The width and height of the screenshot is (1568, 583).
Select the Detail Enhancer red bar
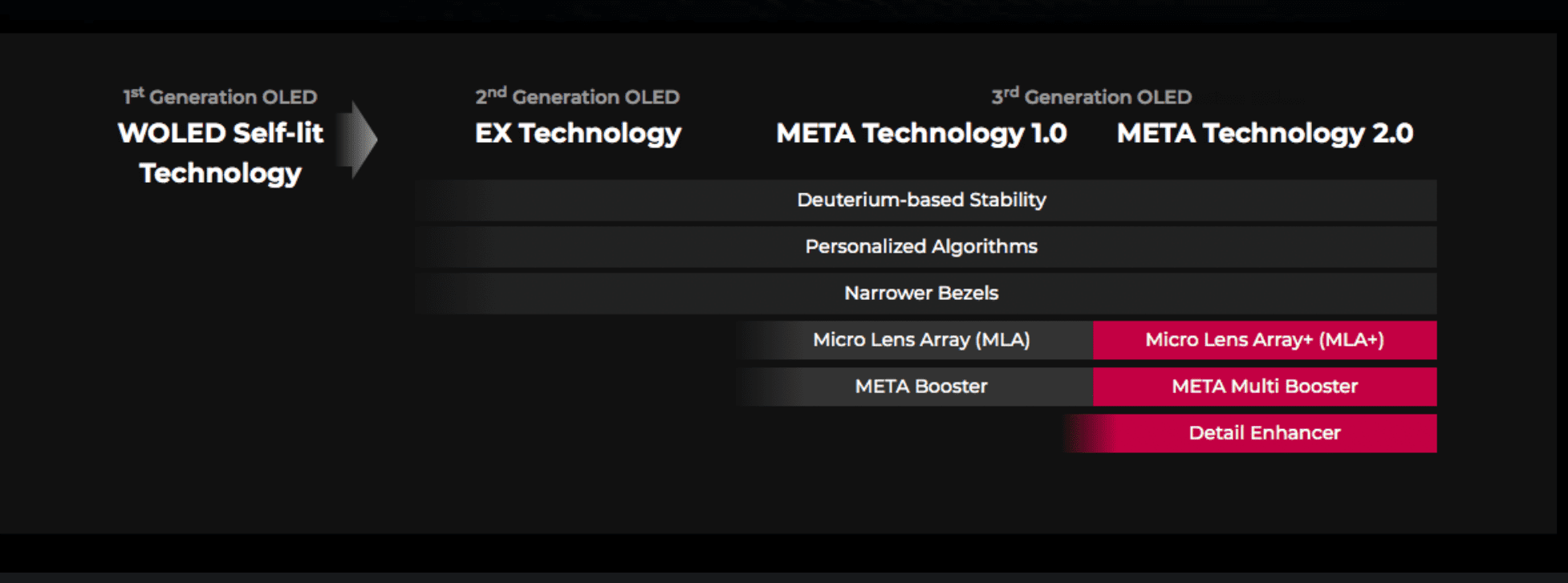pos(1250,433)
